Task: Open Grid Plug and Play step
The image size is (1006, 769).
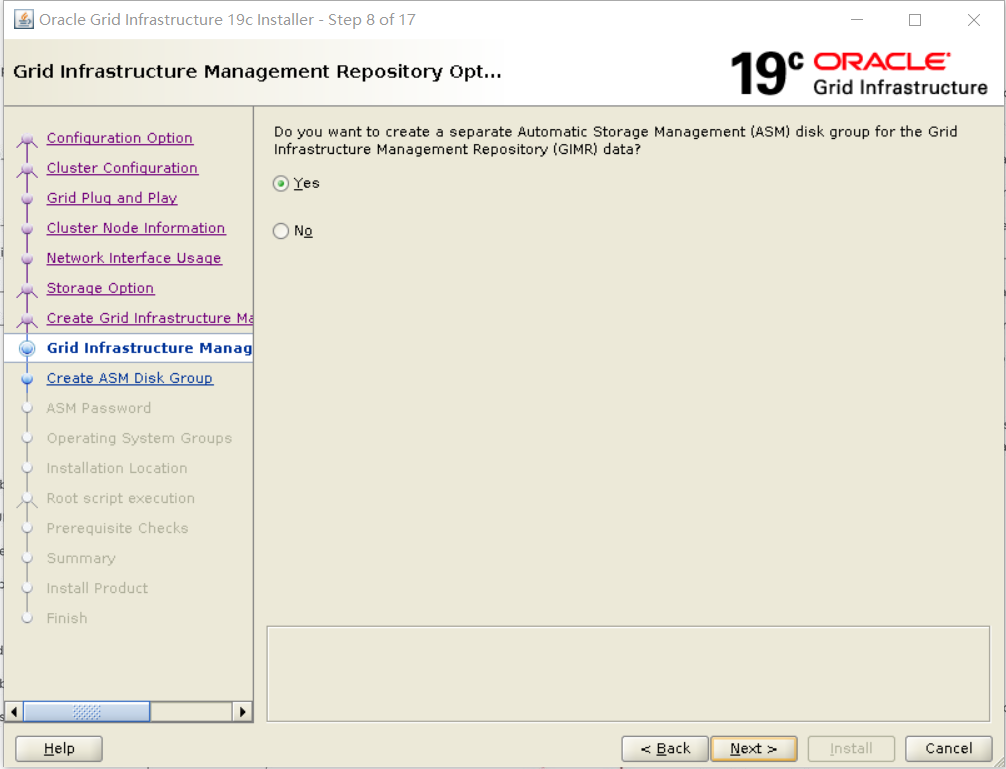Action: click(x=112, y=198)
